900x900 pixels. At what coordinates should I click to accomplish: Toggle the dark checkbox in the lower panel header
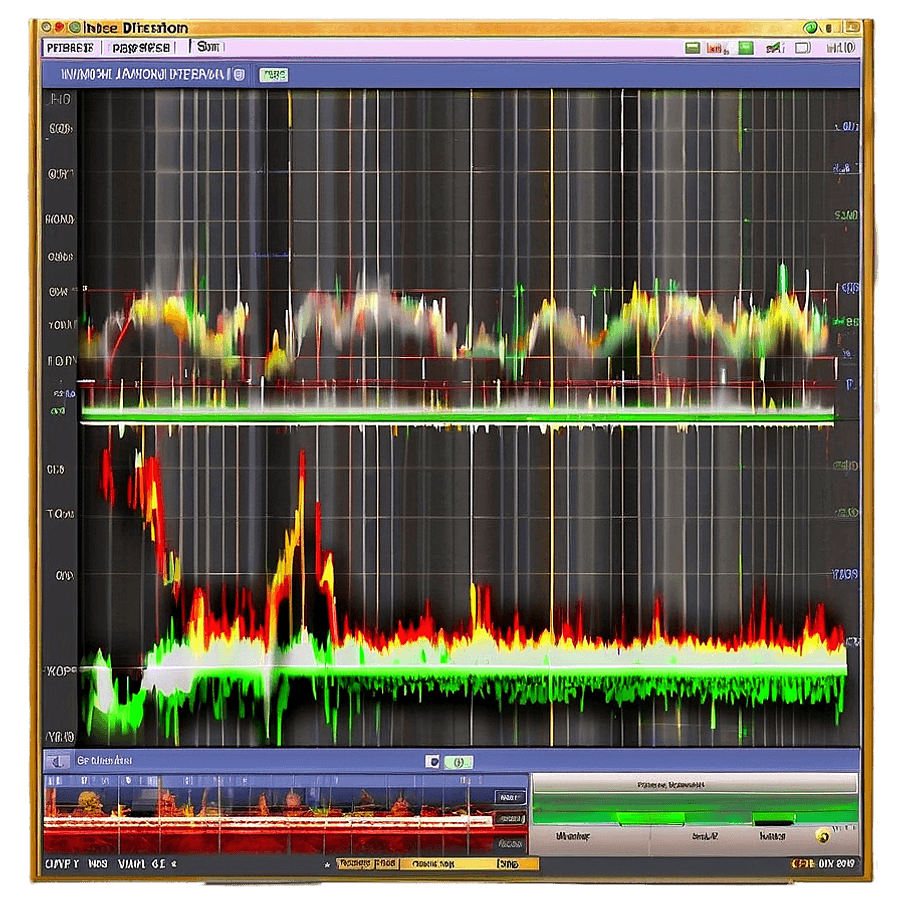(x=432, y=761)
